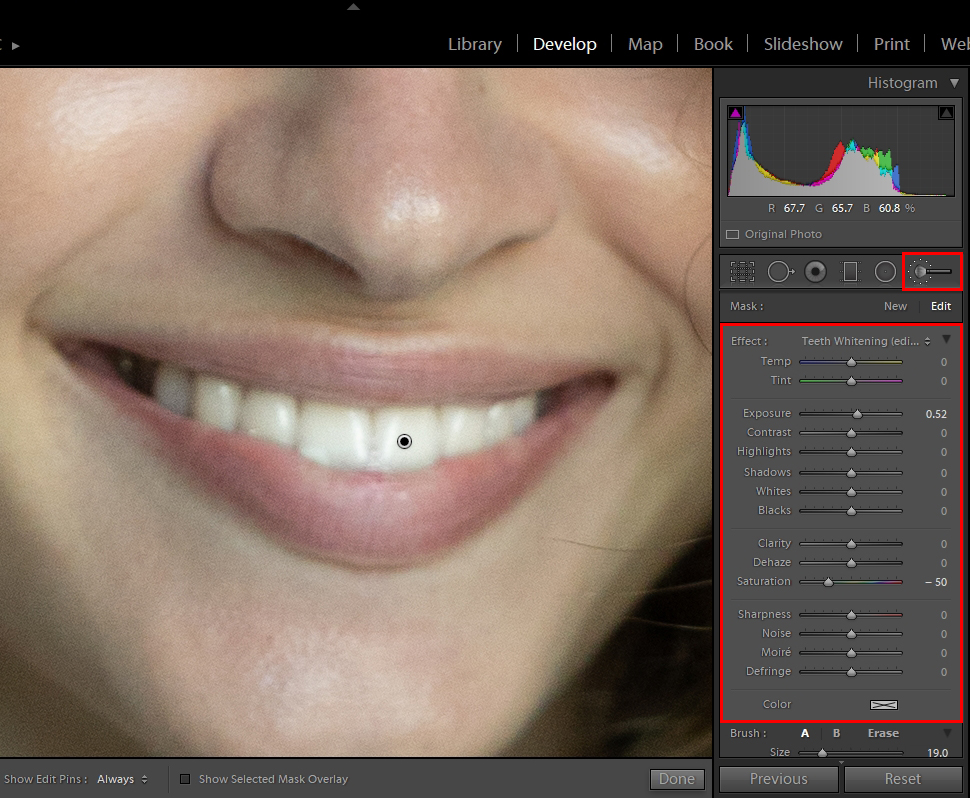The height and width of the screenshot is (798, 970).
Task: Activate the Radial Filter tool
Action: tap(885, 270)
